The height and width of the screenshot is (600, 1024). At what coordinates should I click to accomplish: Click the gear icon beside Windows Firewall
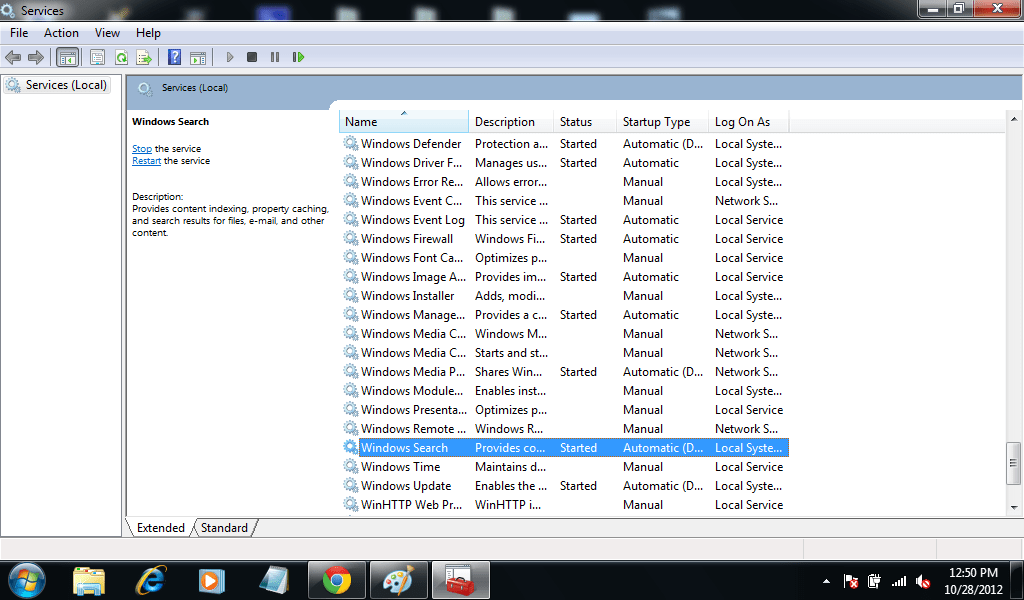[x=351, y=238]
